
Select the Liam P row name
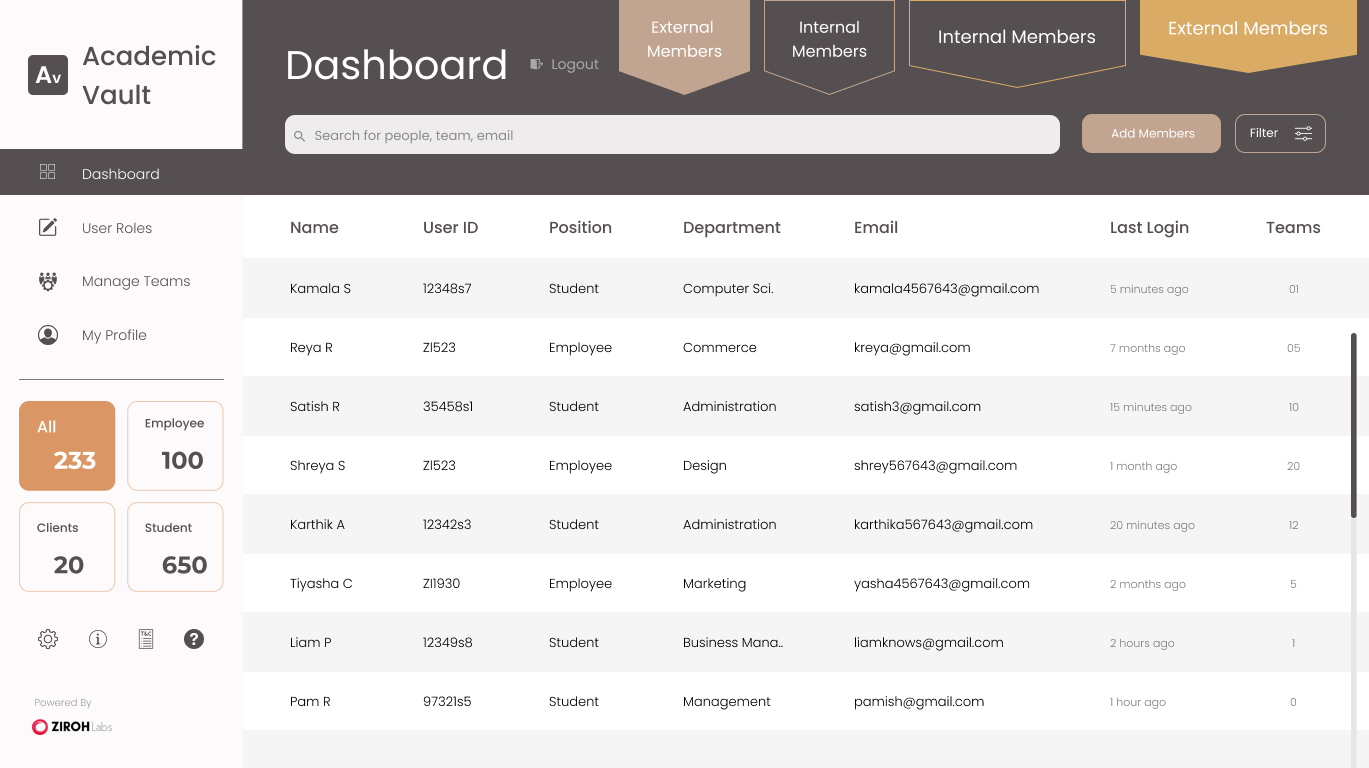[310, 643]
